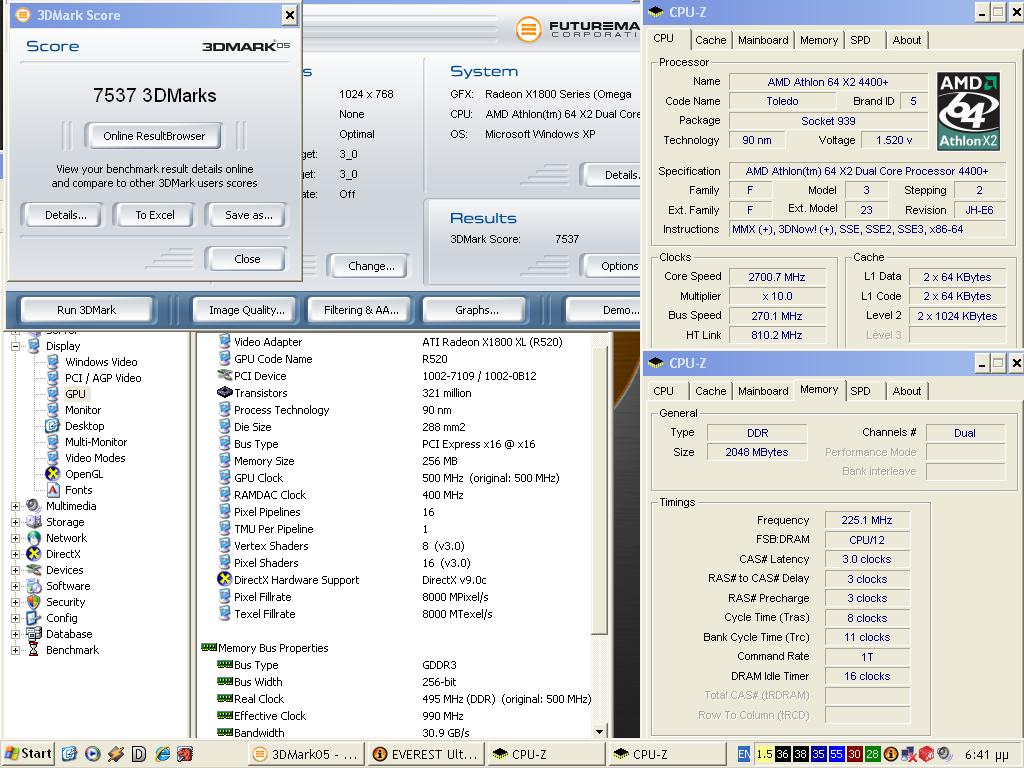The height and width of the screenshot is (768, 1024).
Task: Select Windows Video icon in EVEREST tree
Action: (x=53, y=361)
